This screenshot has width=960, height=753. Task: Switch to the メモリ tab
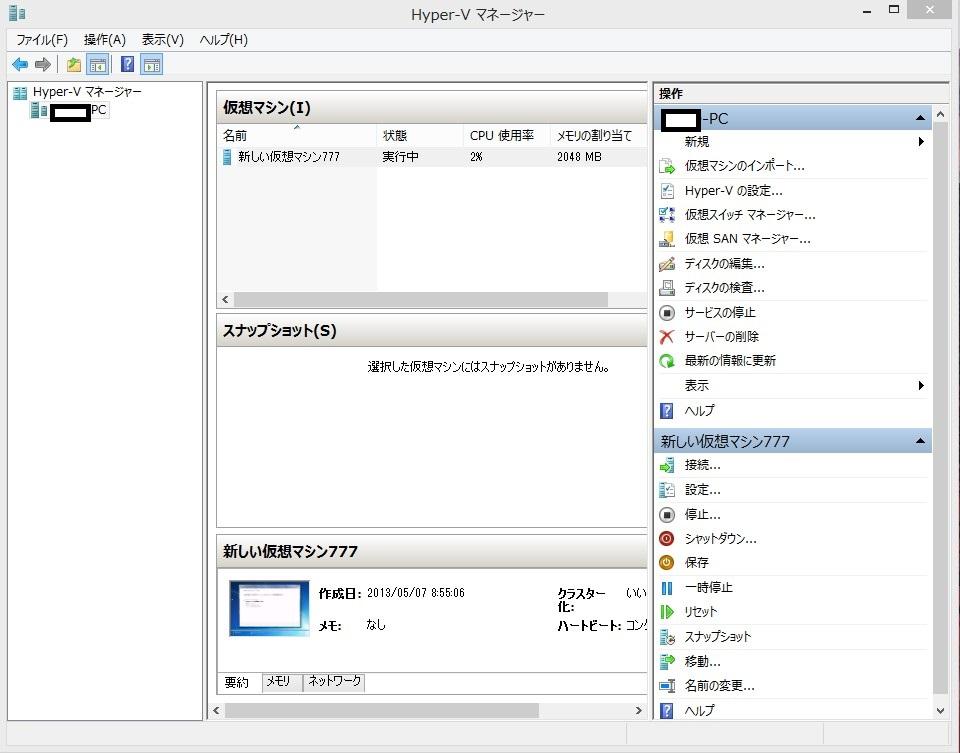pyautogui.click(x=281, y=681)
